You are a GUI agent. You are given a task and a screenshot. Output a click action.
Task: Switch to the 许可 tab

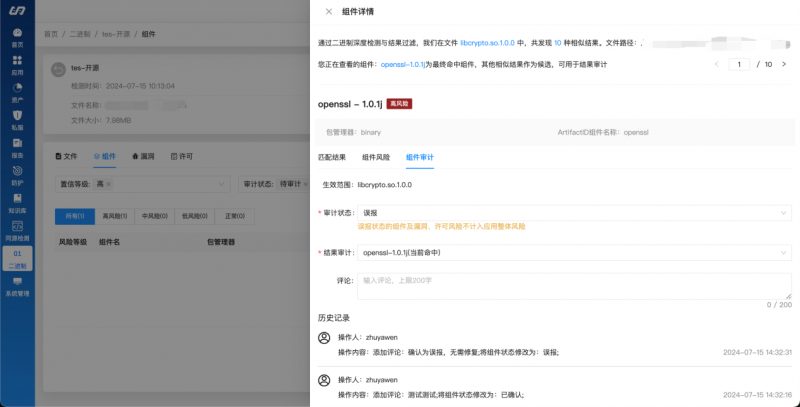click(182, 157)
